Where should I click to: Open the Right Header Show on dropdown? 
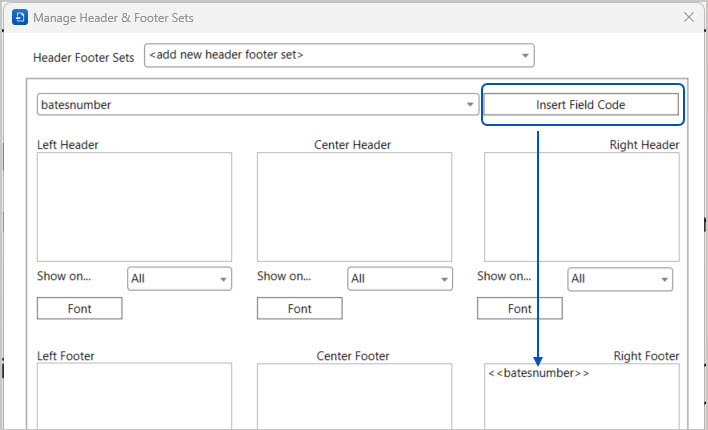620,279
